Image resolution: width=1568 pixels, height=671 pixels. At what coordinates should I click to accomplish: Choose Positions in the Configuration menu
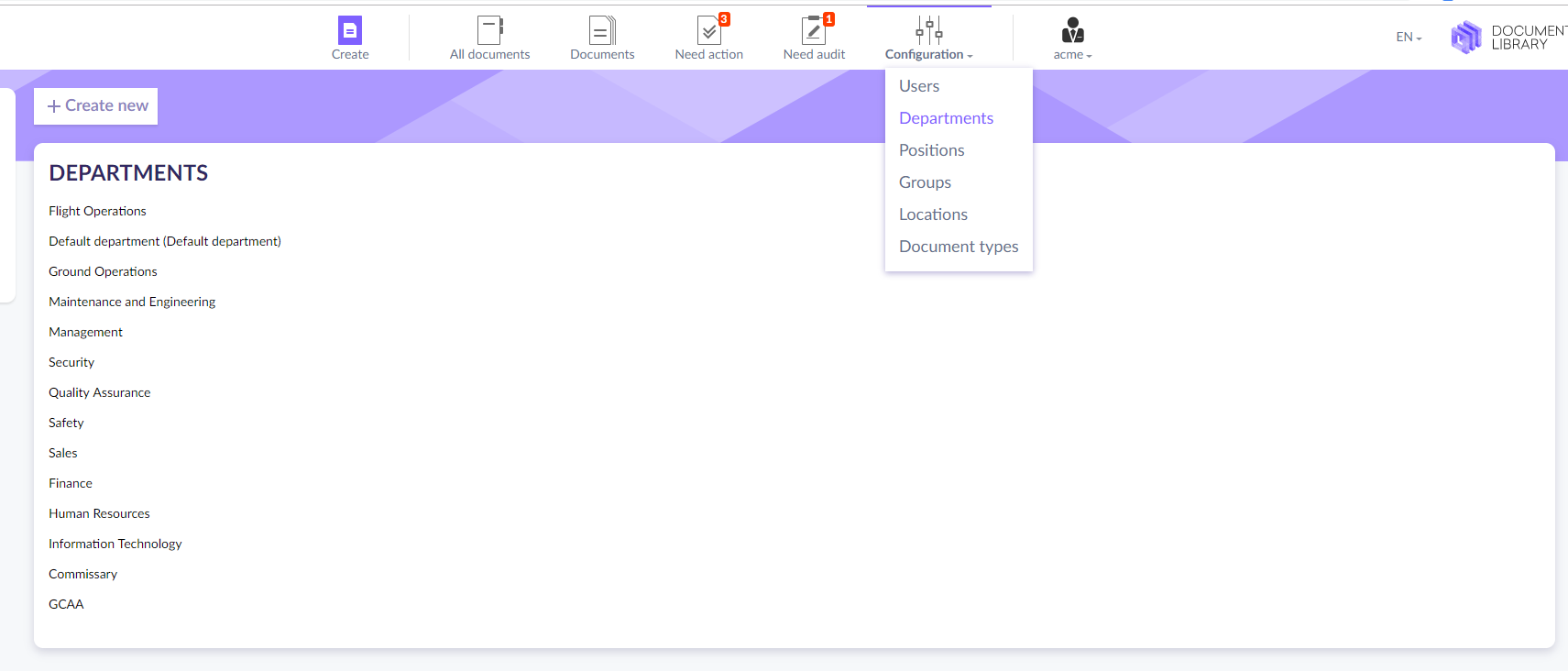931,150
